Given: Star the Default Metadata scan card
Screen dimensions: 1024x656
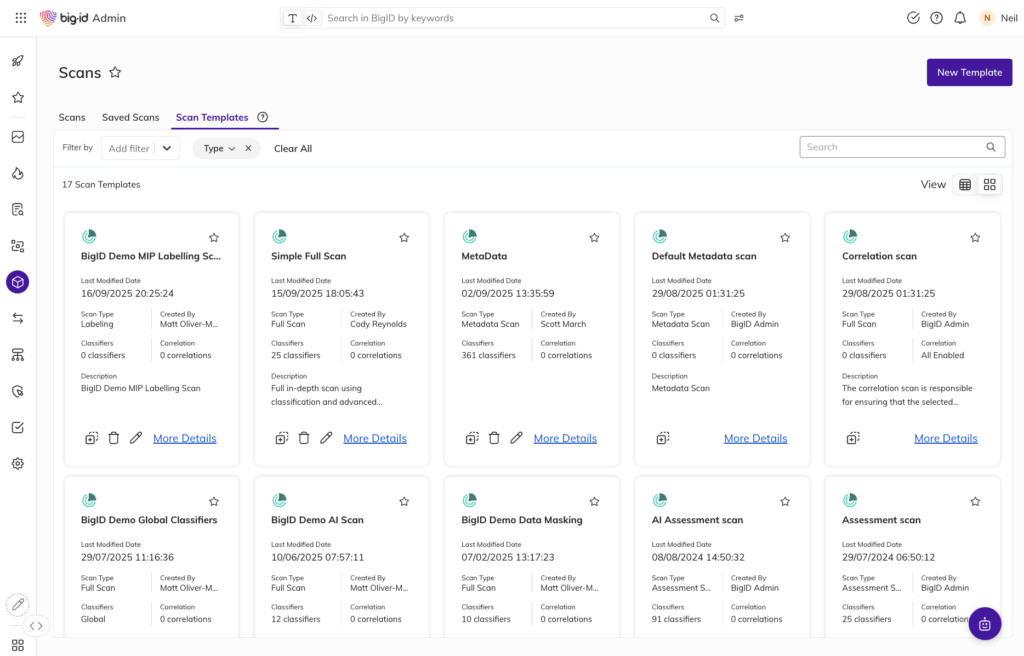Looking at the screenshot, I should pos(785,238).
